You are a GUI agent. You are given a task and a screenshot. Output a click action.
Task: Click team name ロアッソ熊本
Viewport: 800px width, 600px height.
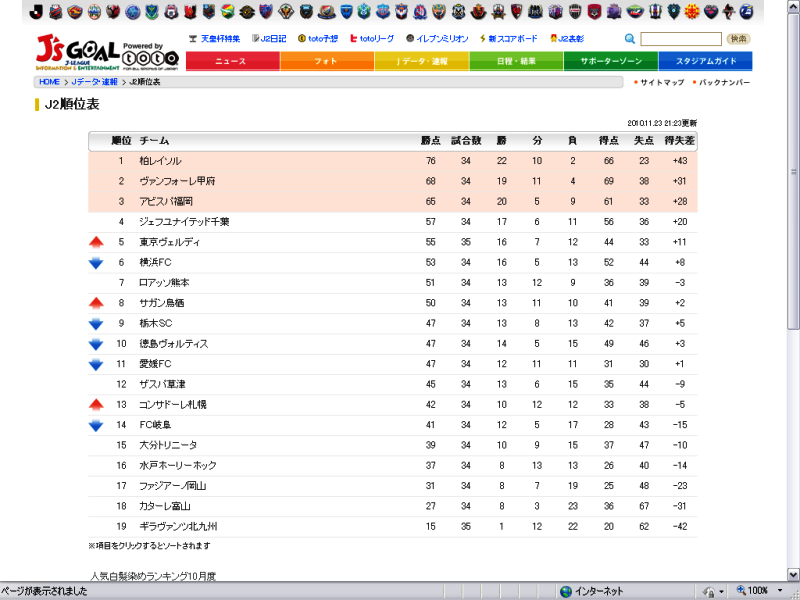click(164, 283)
